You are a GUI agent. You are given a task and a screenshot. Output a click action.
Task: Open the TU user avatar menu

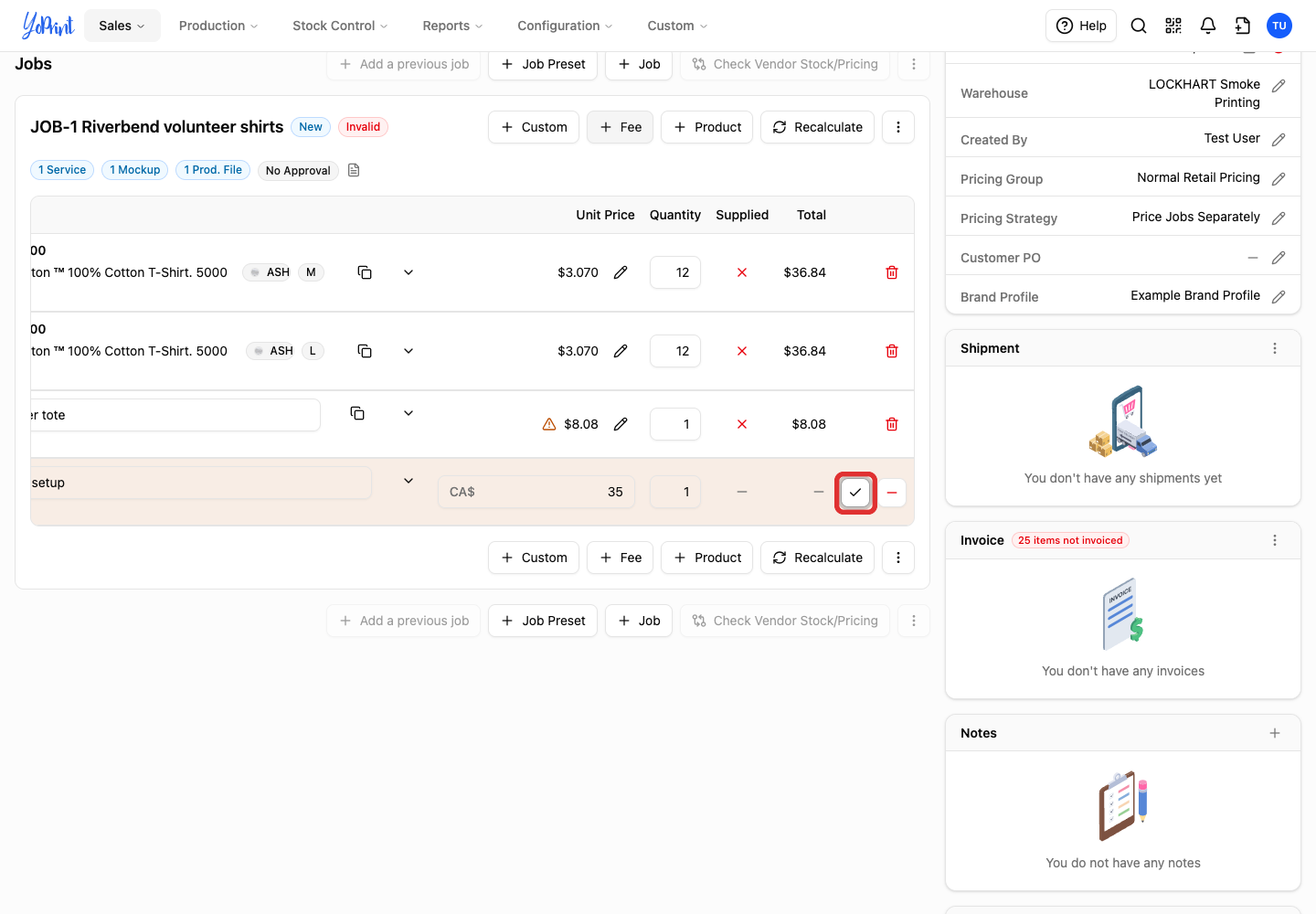pyautogui.click(x=1279, y=26)
